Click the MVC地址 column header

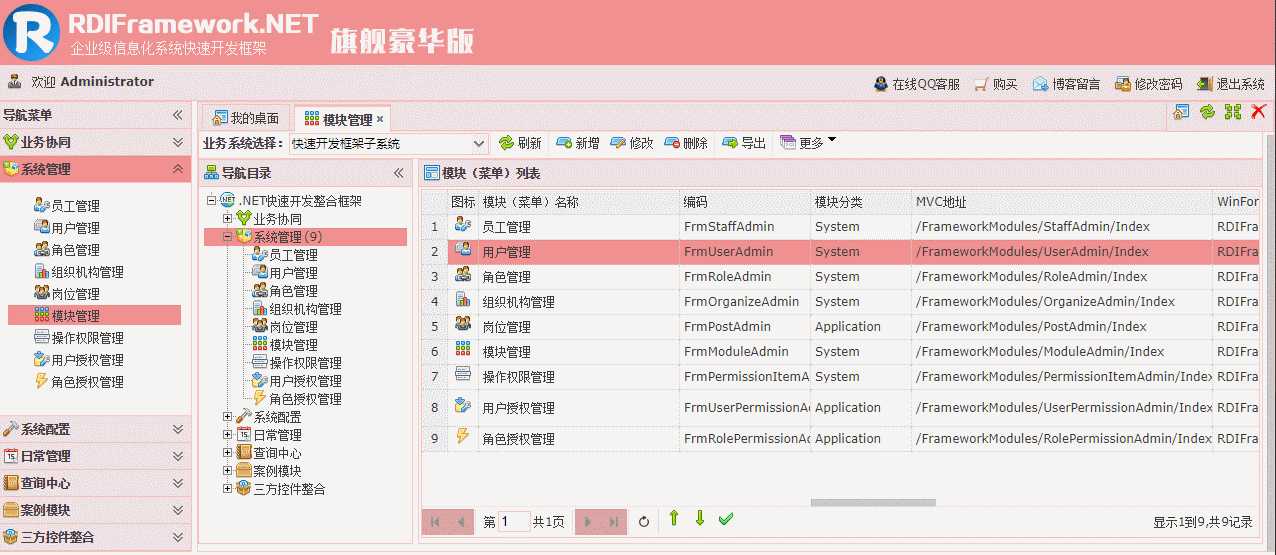point(1062,202)
